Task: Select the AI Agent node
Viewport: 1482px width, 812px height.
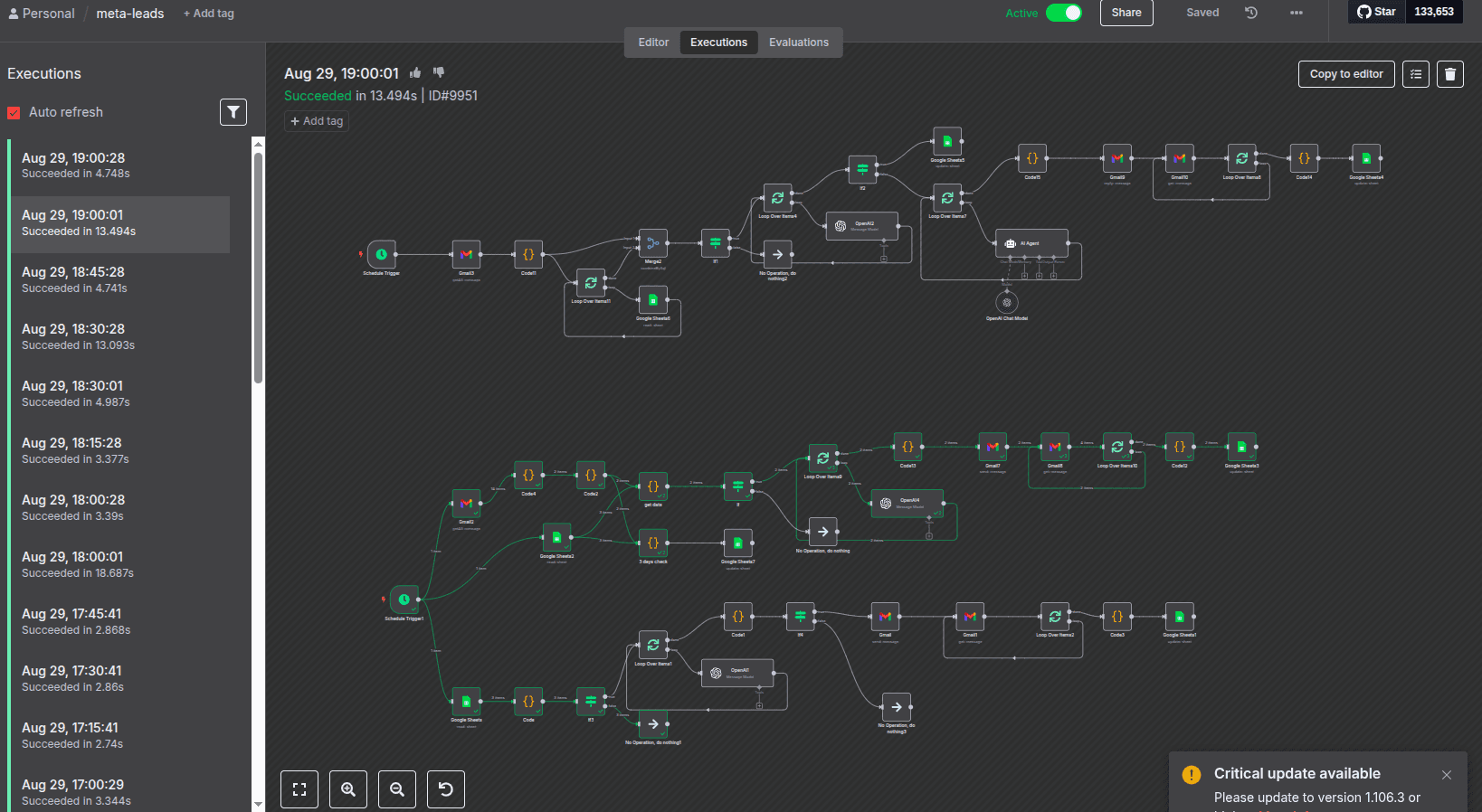Action: [x=1031, y=243]
